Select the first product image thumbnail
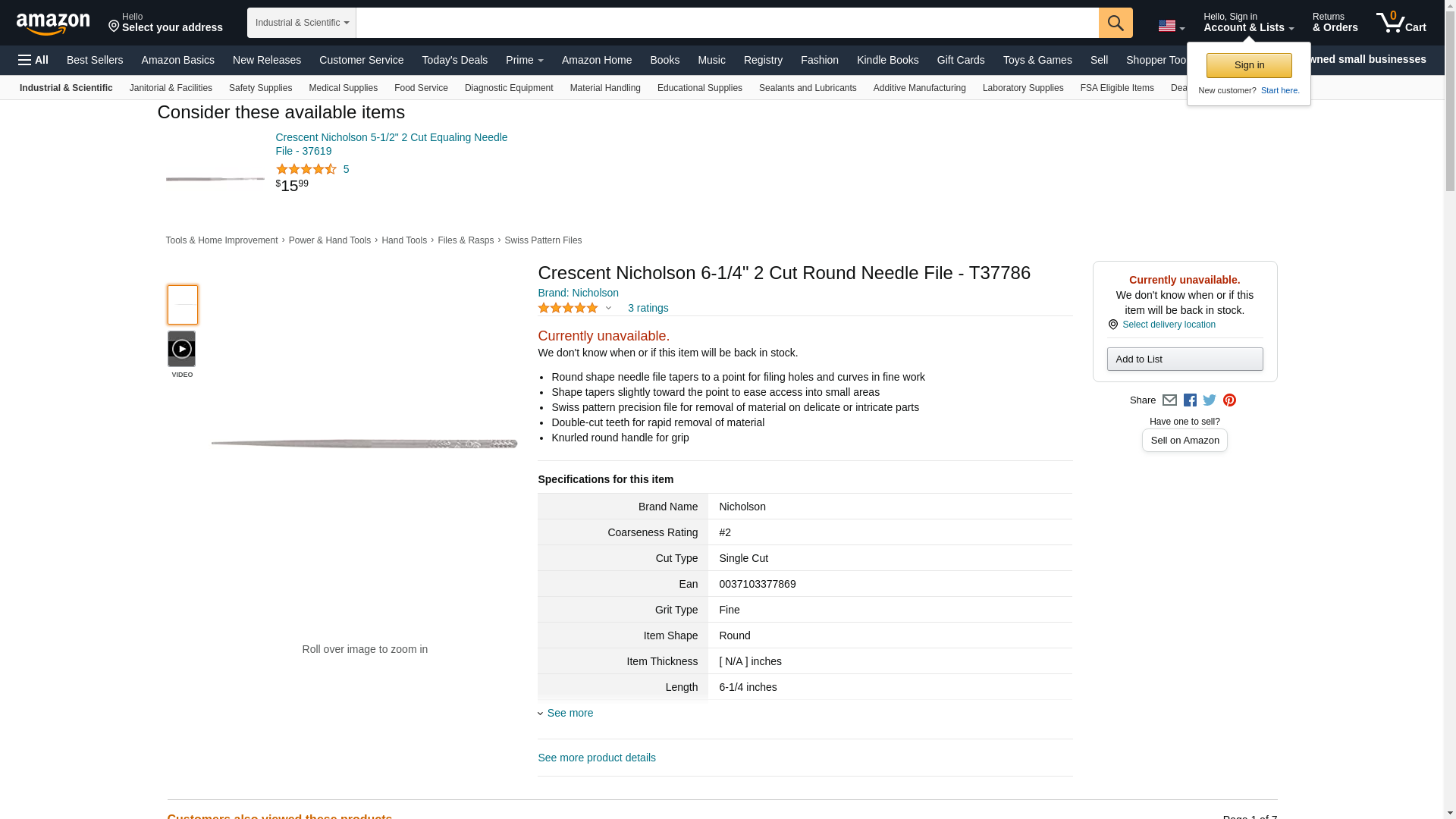This screenshot has width=1456, height=819. (182, 305)
